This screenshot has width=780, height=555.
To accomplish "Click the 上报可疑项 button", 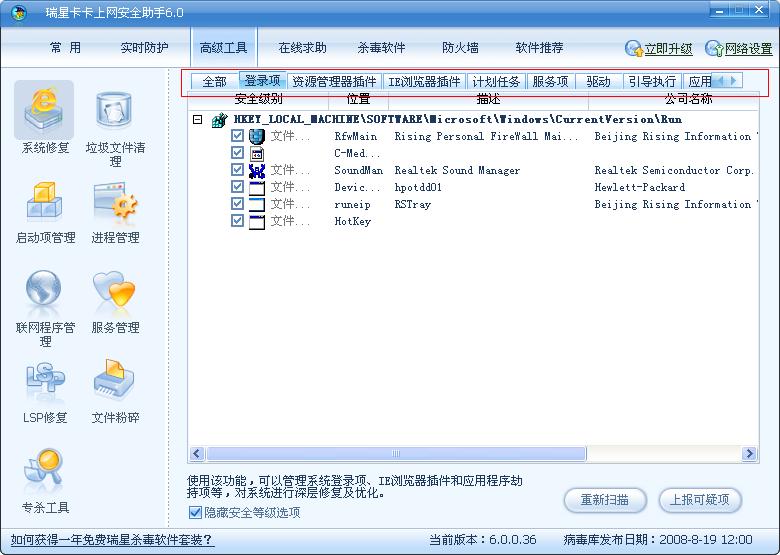I will [700, 500].
